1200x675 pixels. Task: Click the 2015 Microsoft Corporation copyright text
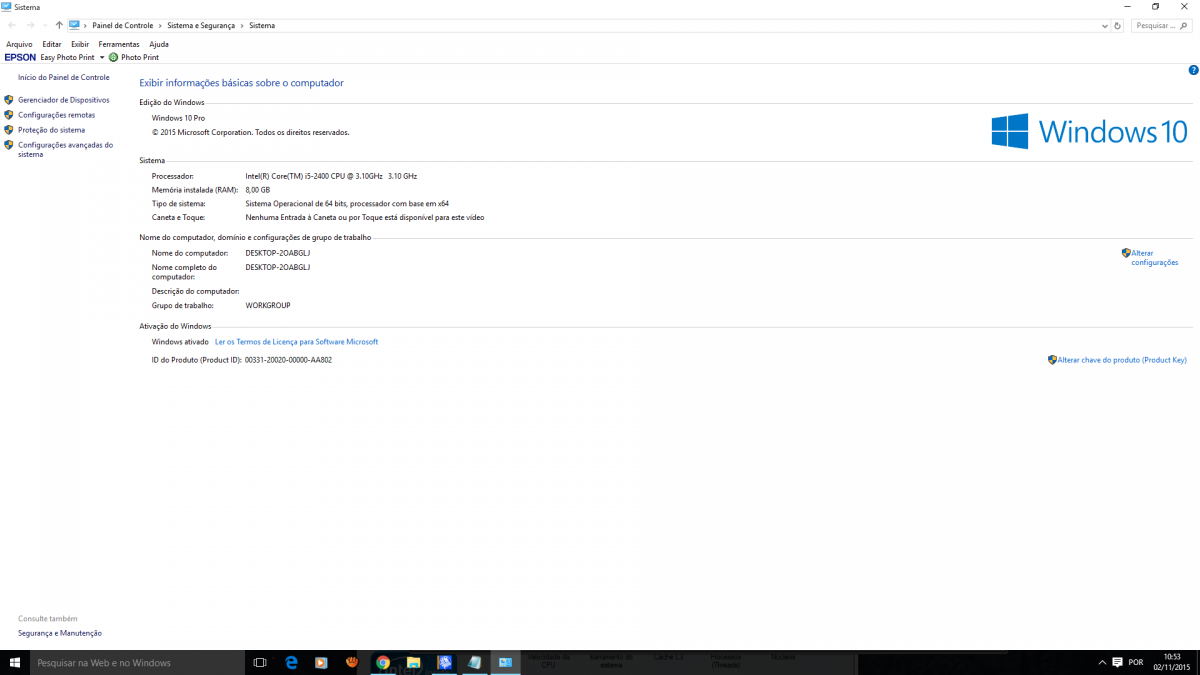(x=251, y=132)
